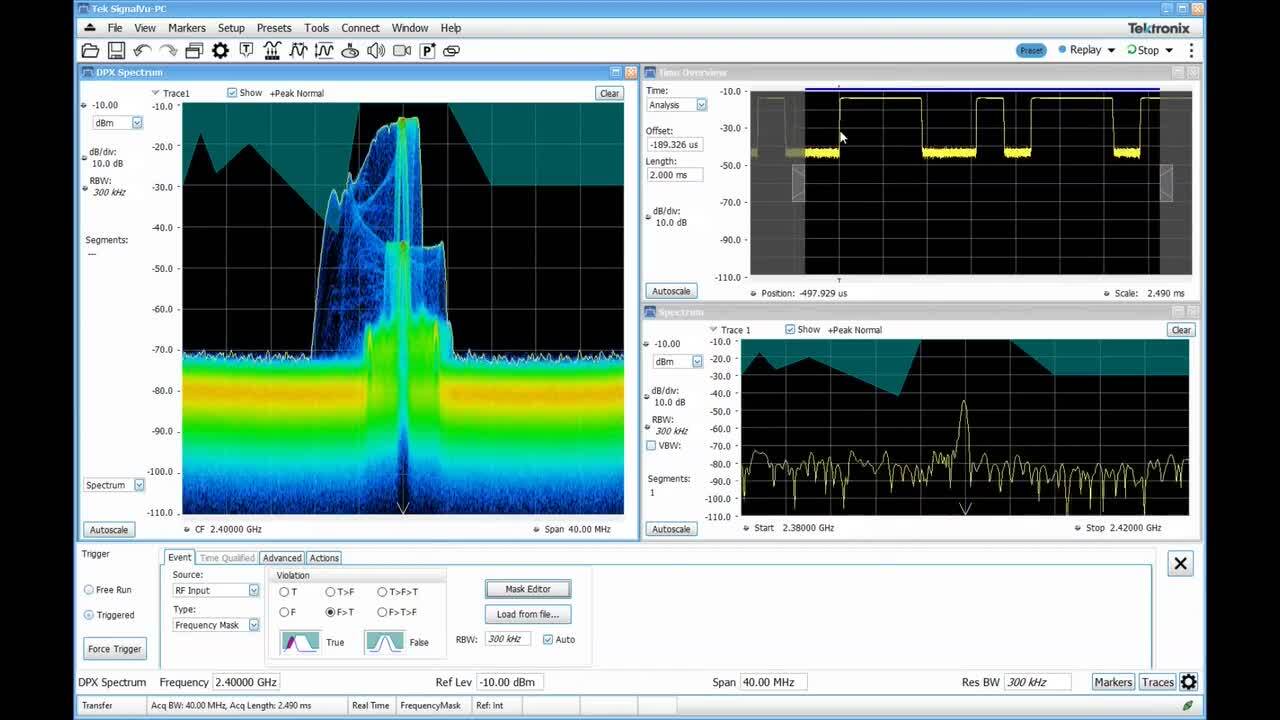Uncheck the Auto checkbox next to RBW
The height and width of the screenshot is (720, 1280).
546,639
